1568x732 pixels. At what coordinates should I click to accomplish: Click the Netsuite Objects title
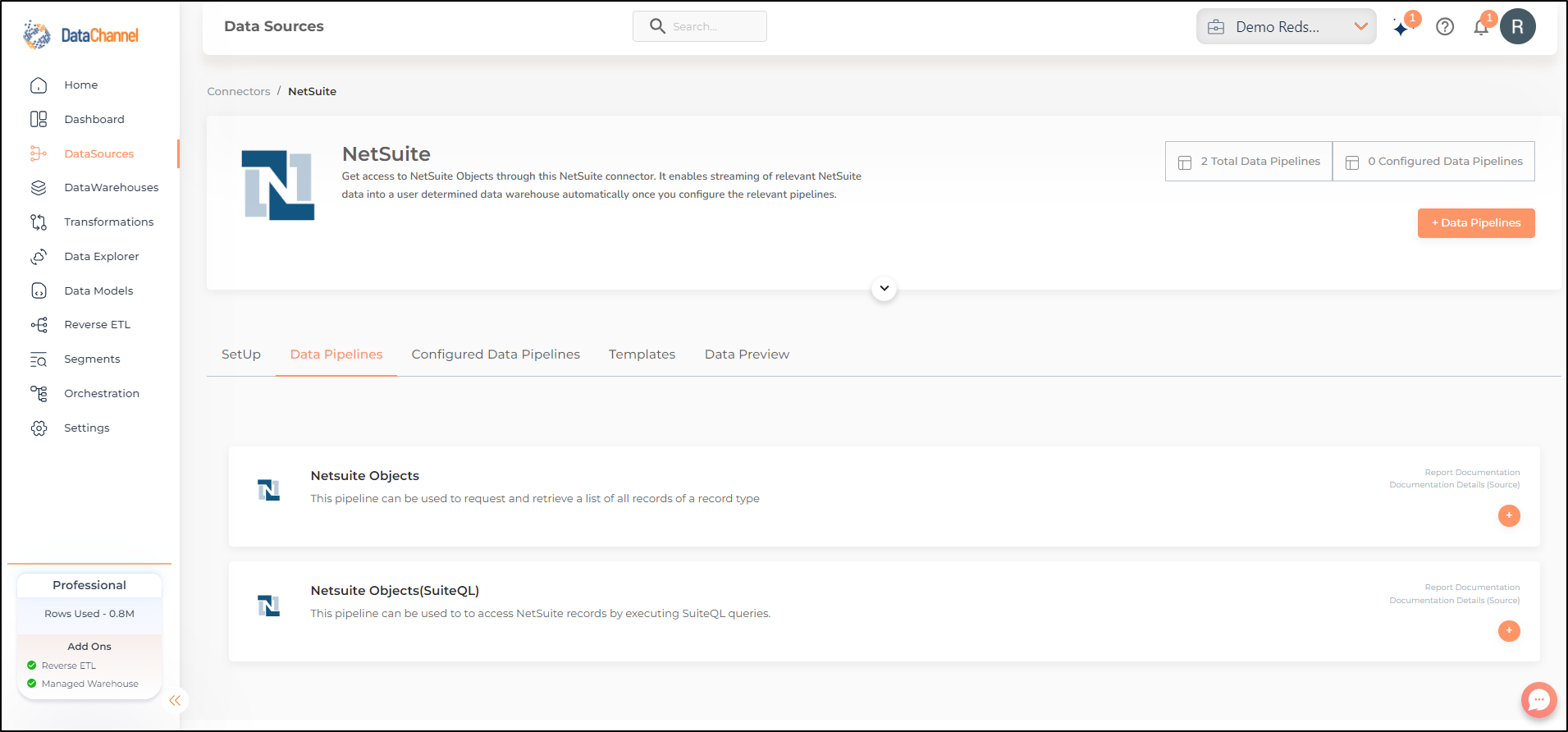point(365,476)
